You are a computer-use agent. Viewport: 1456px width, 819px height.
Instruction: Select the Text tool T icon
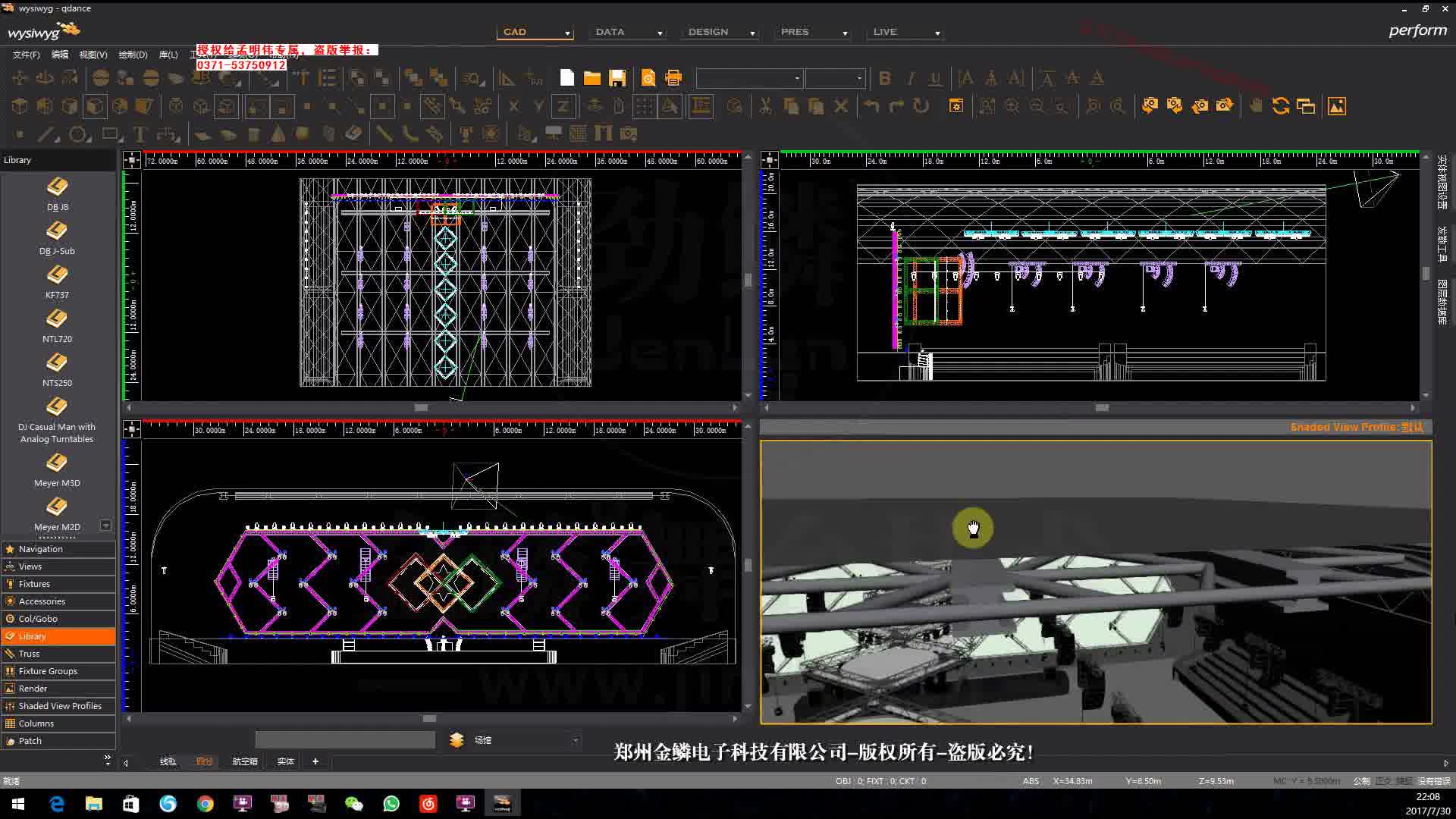coord(140,134)
